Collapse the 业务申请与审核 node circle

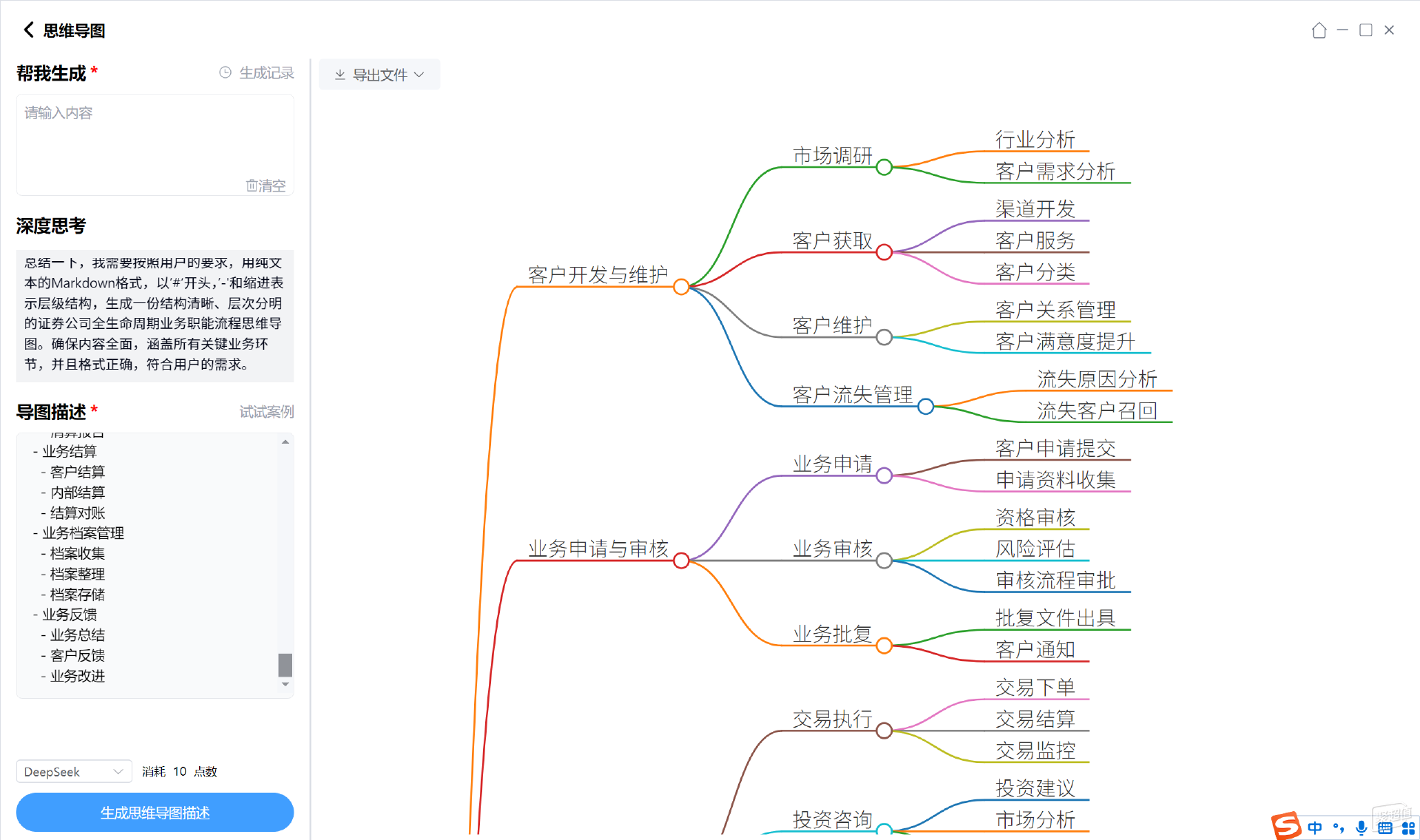tap(681, 560)
